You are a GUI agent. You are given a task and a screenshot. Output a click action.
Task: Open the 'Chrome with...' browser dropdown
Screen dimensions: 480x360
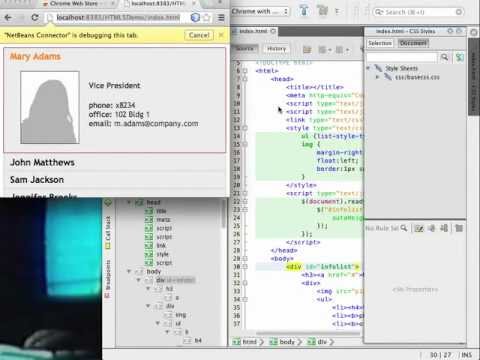(260, 11)
